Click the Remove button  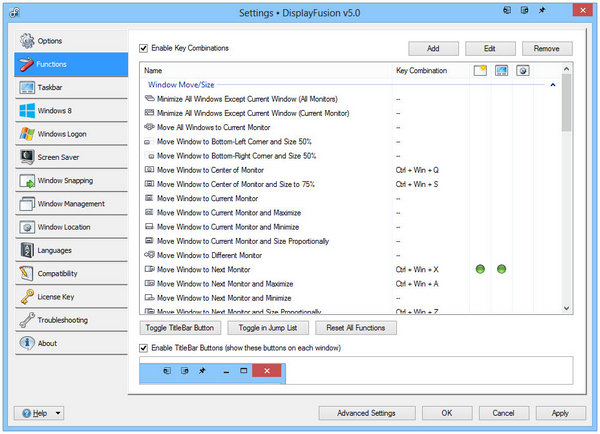click(547, 49)
